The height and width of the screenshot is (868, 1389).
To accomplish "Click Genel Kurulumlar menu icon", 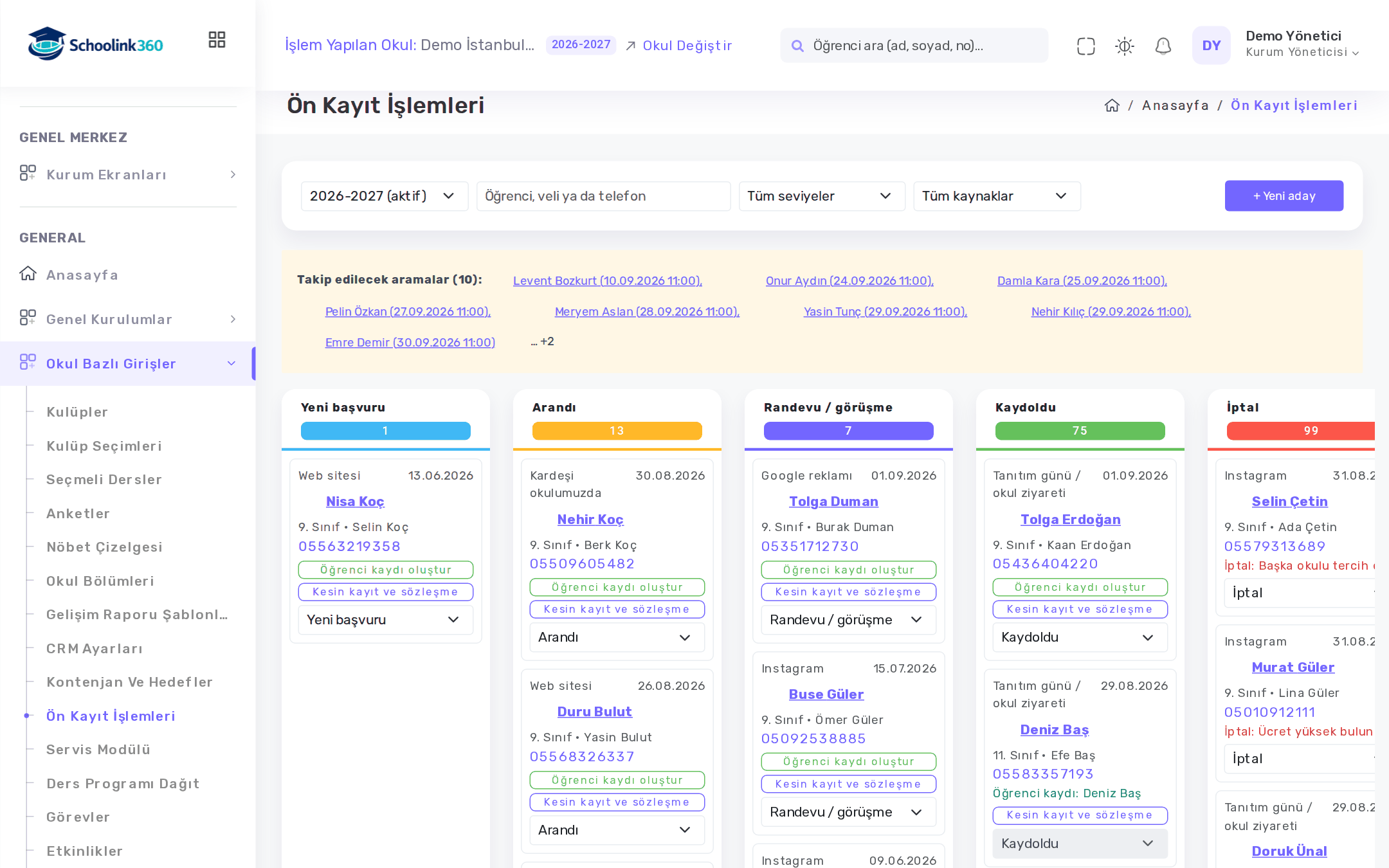I will point(28,318).
